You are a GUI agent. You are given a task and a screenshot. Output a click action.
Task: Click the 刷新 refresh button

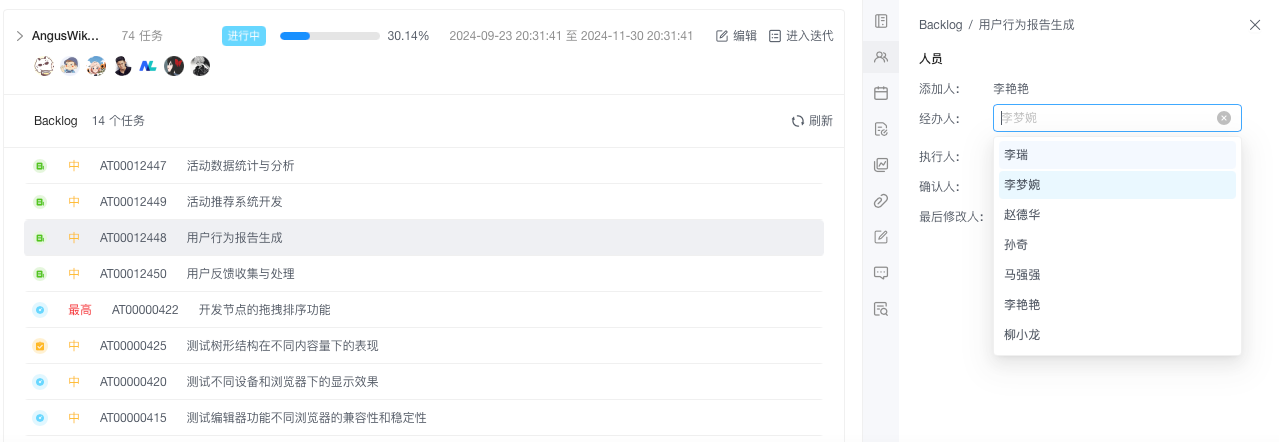(x=812, y=121)
